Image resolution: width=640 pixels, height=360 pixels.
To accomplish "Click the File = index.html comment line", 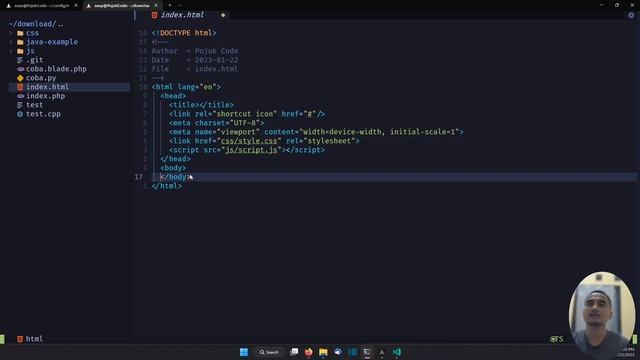I will click(195, 69).
